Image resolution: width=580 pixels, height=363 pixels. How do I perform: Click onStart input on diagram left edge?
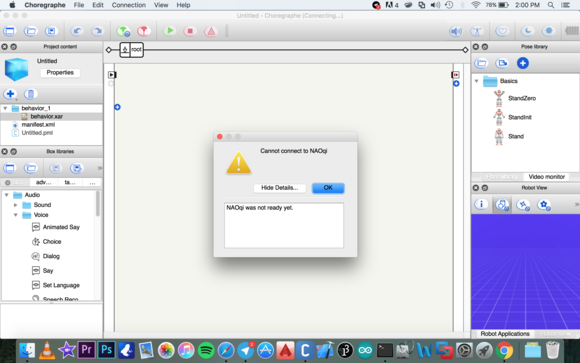[111, 75]
